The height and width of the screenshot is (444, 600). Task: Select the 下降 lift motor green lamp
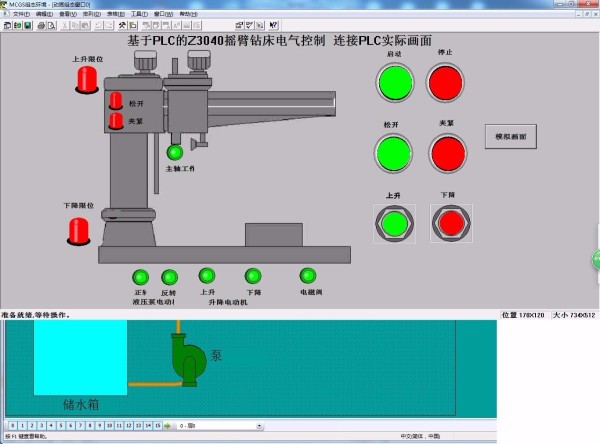point(253,276)
